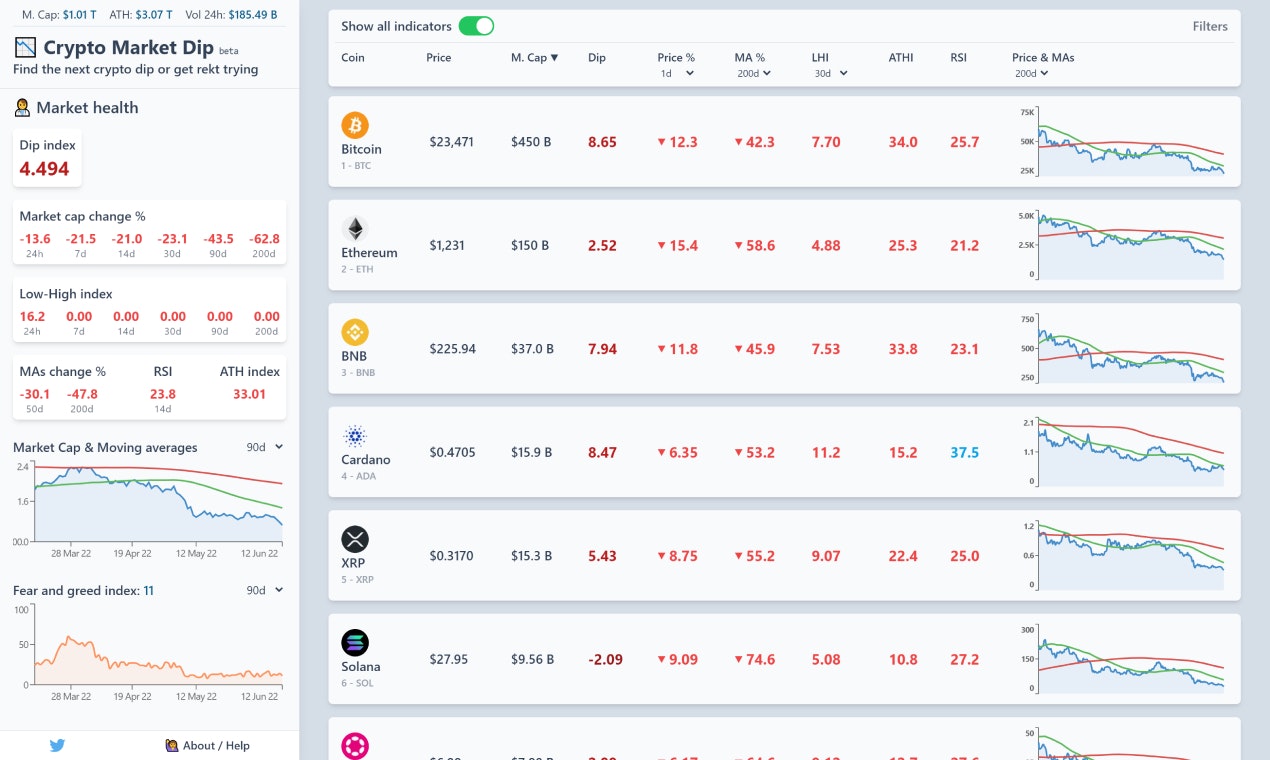Toggle the Show all indicators switch
1270x760 pixels.
pyautogui.click(x=476, y=26)
